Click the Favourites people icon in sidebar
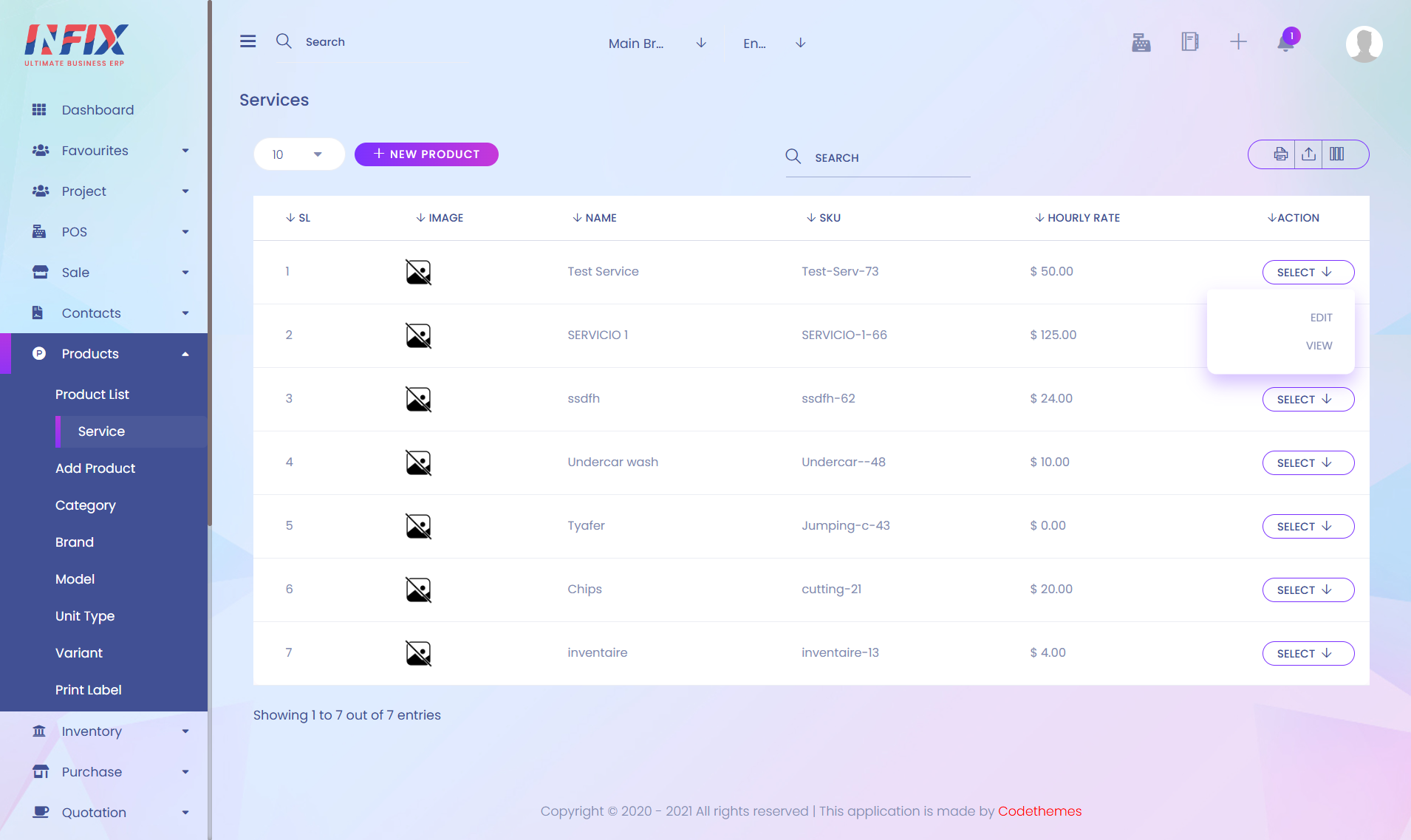1411x840 pixels. point(41,150)
